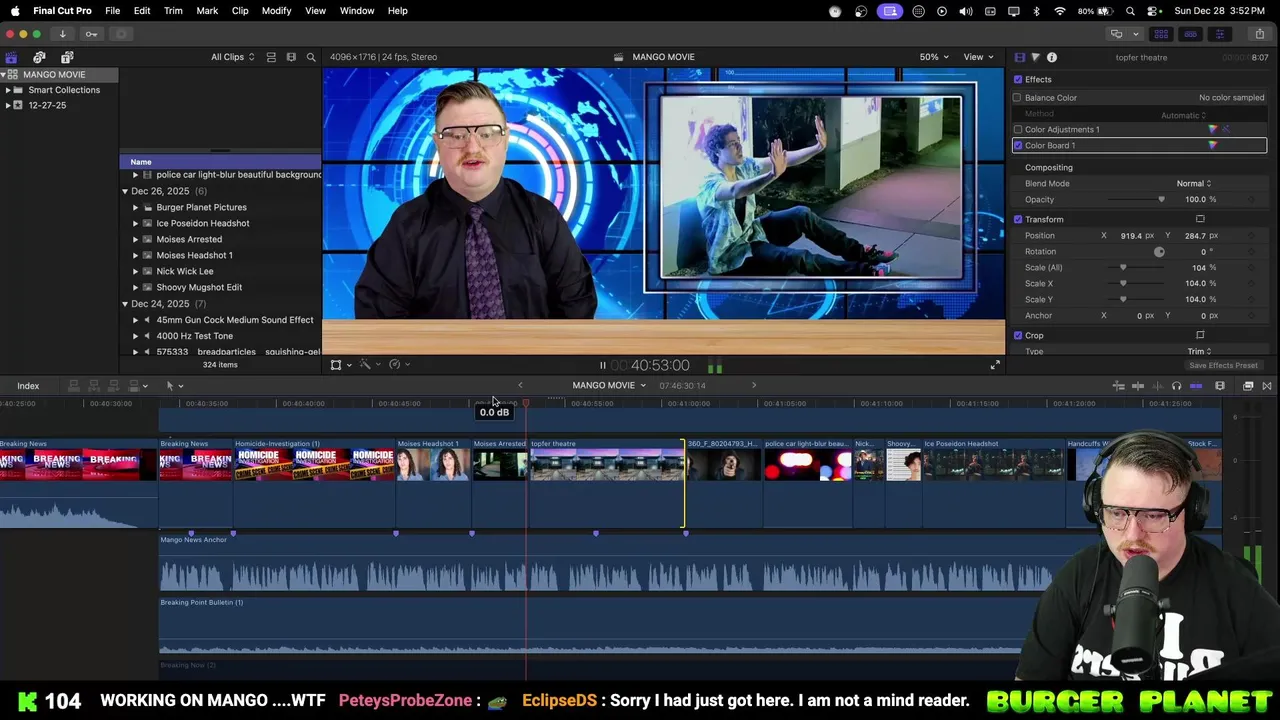Adjust the Opacity slider
The width and height of the screenshot is (1280, 720).
[x=1136, y=200]
